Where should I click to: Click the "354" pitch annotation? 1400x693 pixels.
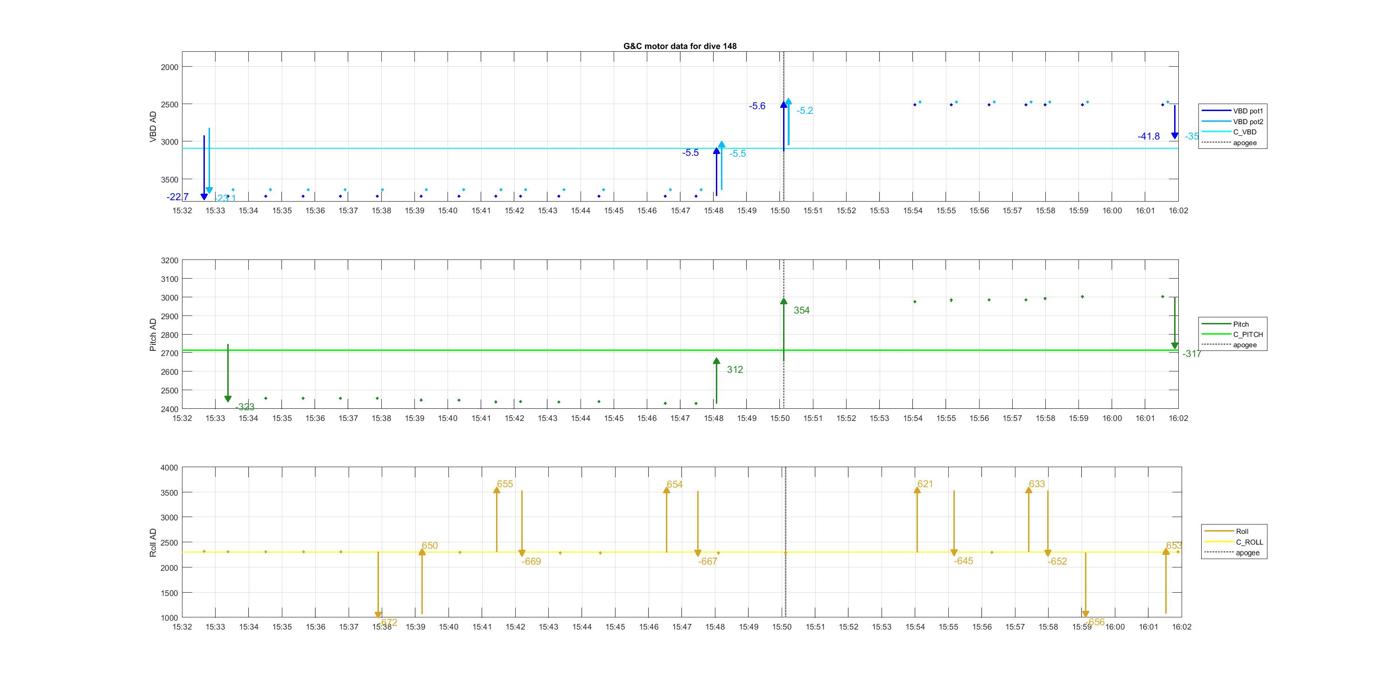coord(802,311)
